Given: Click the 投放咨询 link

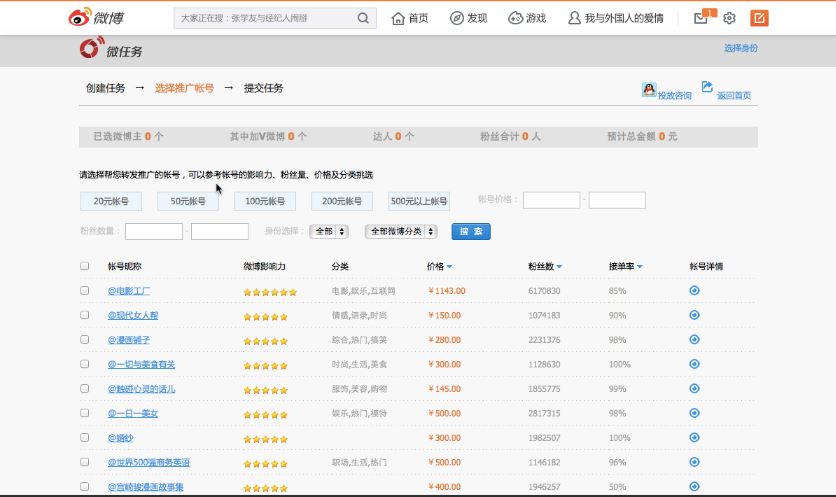Looking at the screenshot, I should (x=674, y=95).
